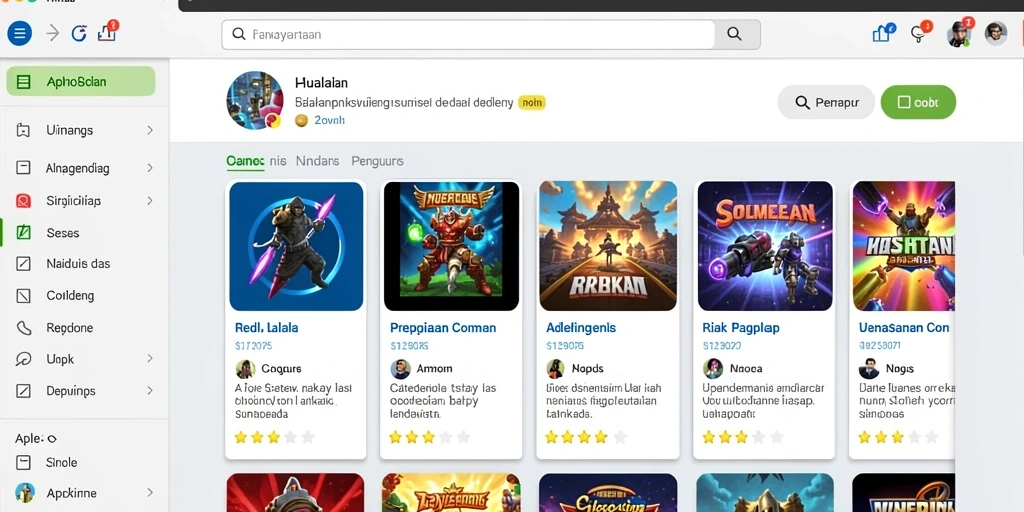Expand the Apckinne chevron

(x=150, y=492)
